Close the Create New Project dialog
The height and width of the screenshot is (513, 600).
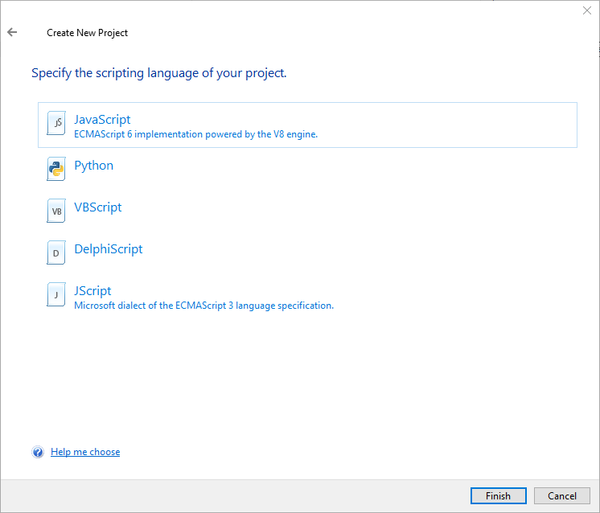[586, 10]
